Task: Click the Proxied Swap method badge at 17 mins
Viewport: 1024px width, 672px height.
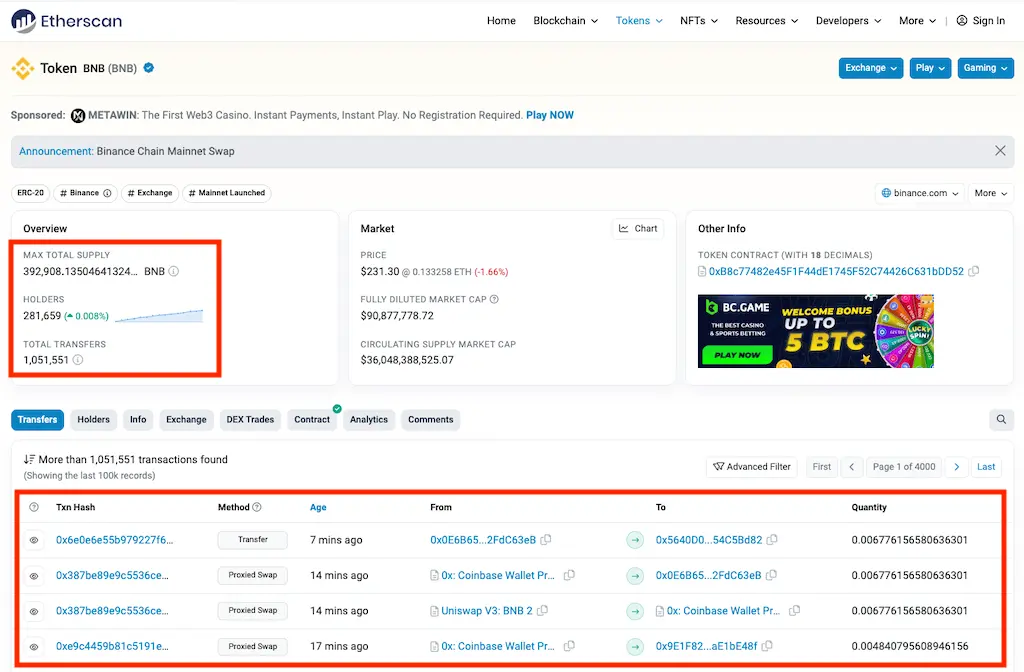Action: pos(253,646)
